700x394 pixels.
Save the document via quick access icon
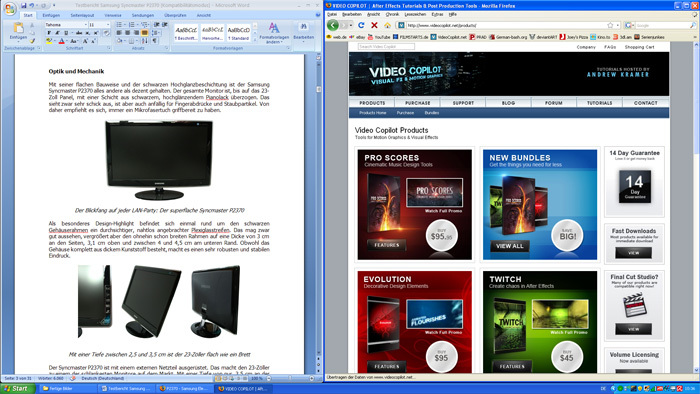(x=24, y=5)
